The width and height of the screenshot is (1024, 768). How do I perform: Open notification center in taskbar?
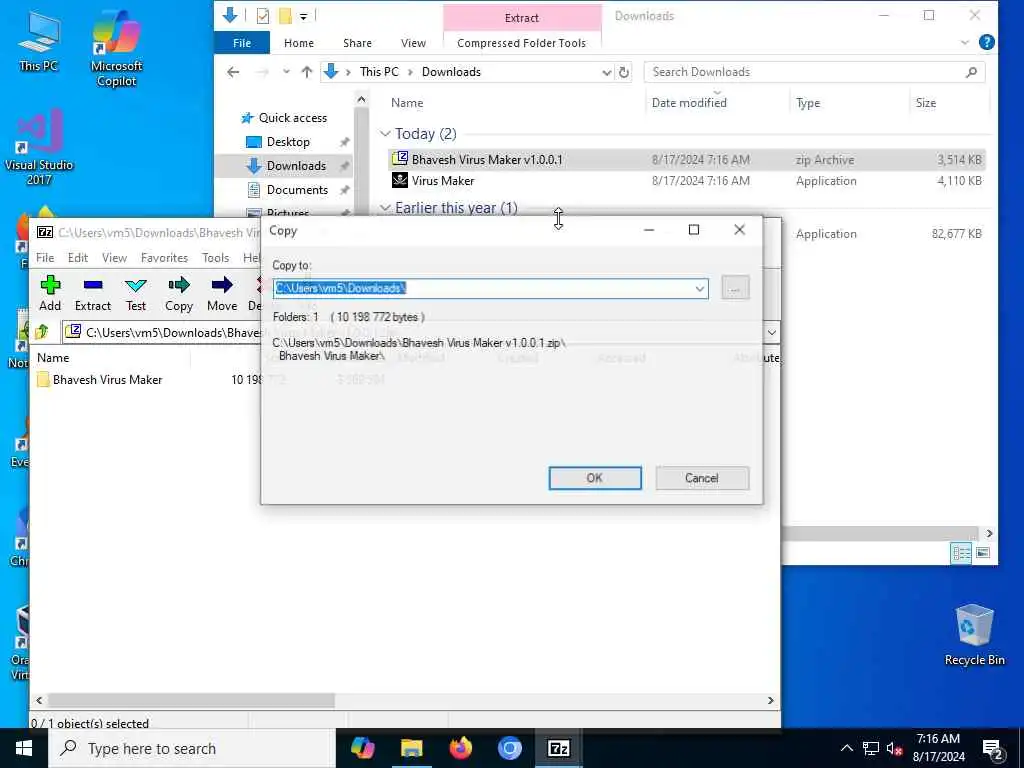tap(992, 748)
